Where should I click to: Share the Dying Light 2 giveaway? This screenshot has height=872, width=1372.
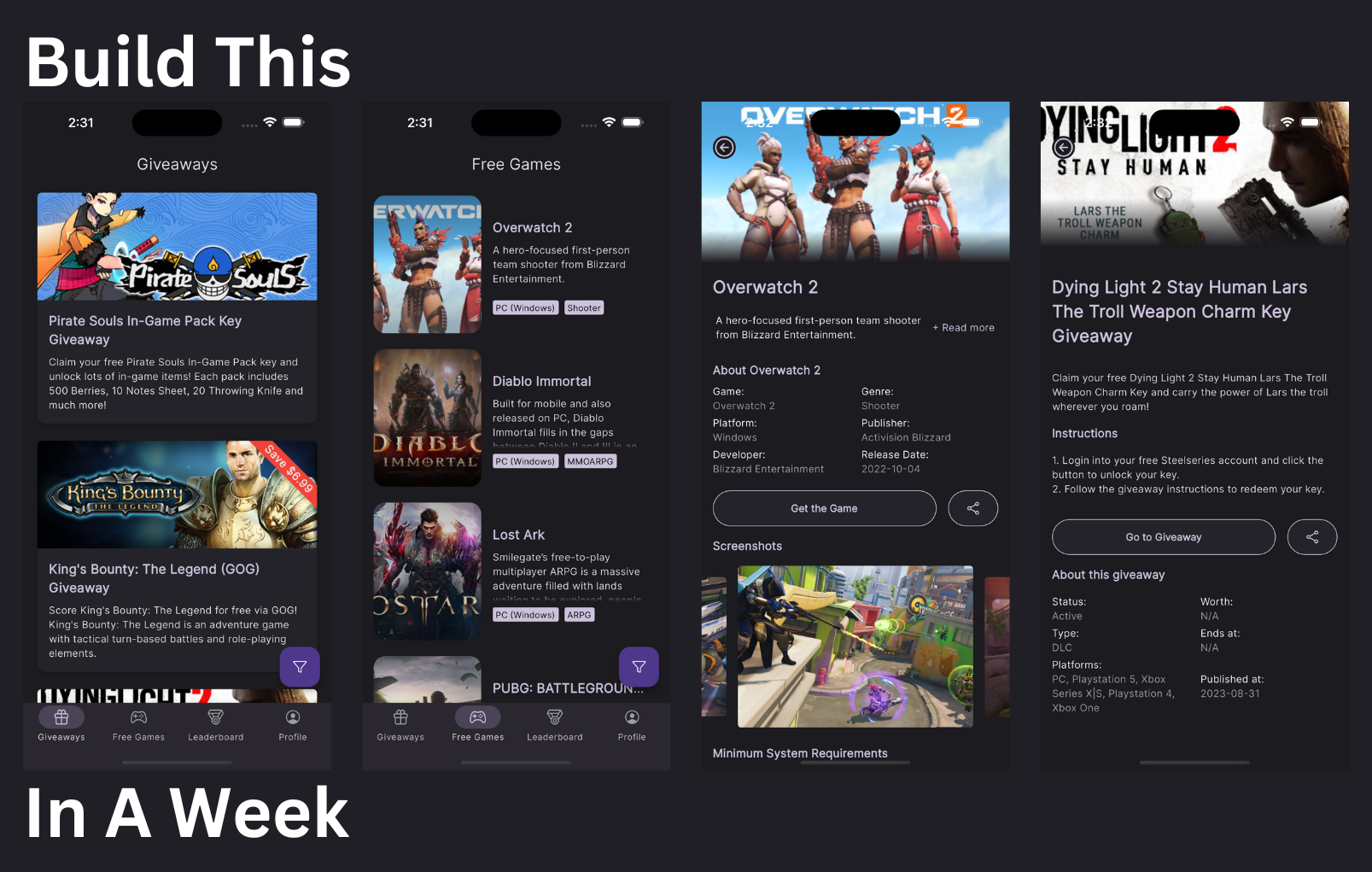pyautogui.click(x=1312, y=537)
